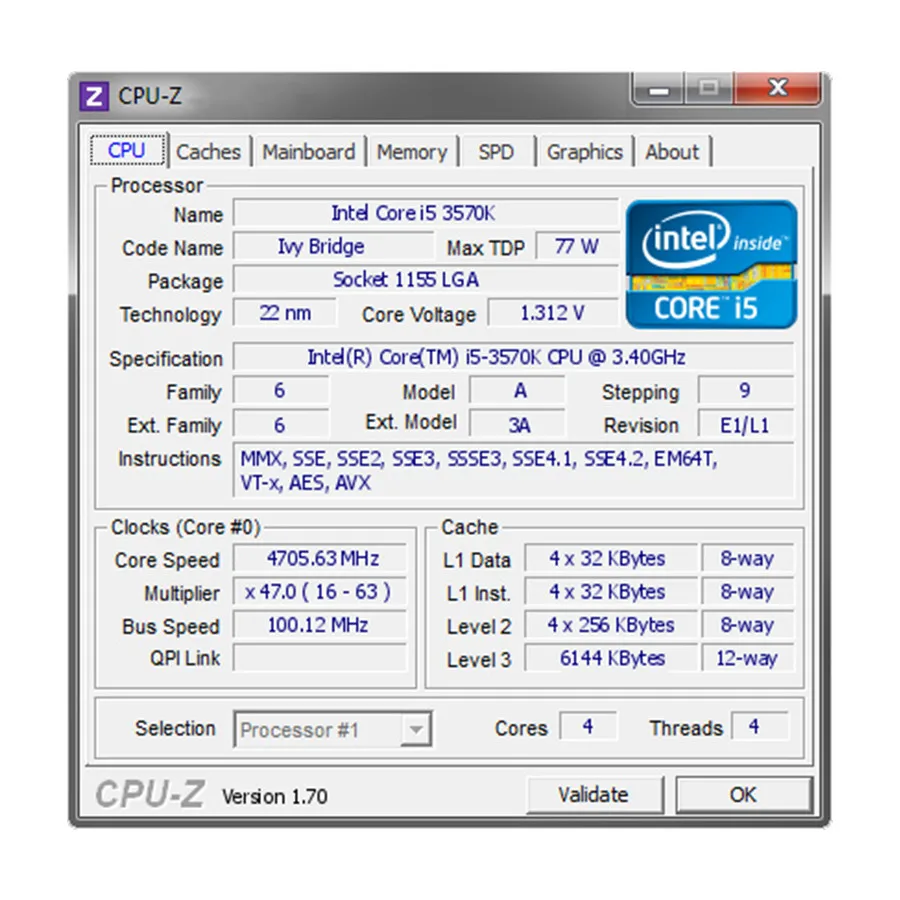Click the Revision value E1/L1

pos(746,425)
